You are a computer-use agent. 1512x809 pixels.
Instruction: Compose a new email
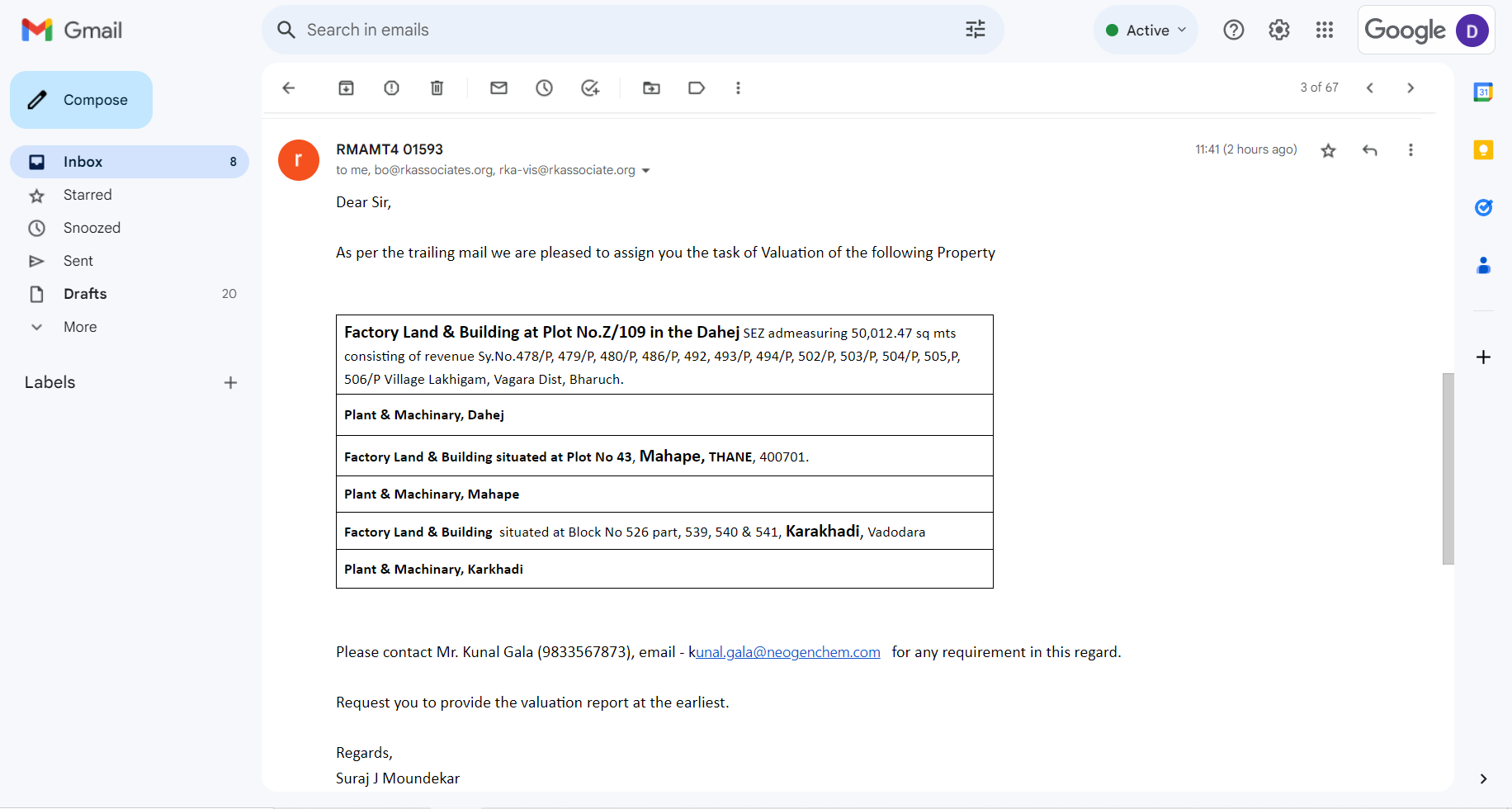point(81,100)
